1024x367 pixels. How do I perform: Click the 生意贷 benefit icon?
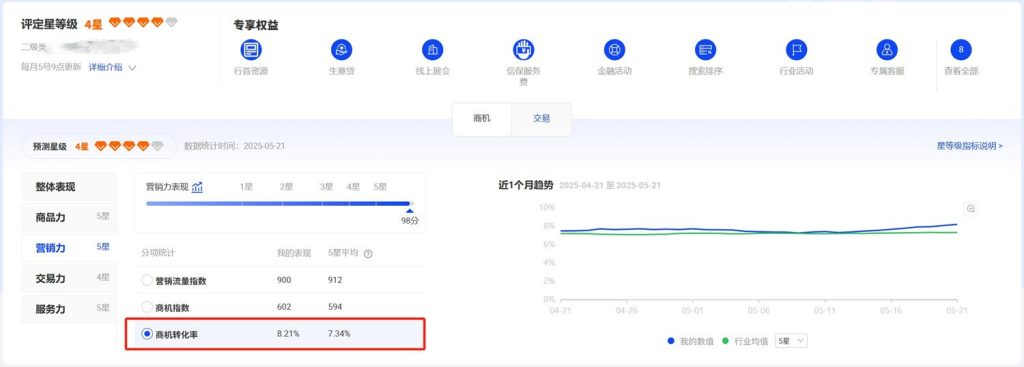[x=342, y=50]
